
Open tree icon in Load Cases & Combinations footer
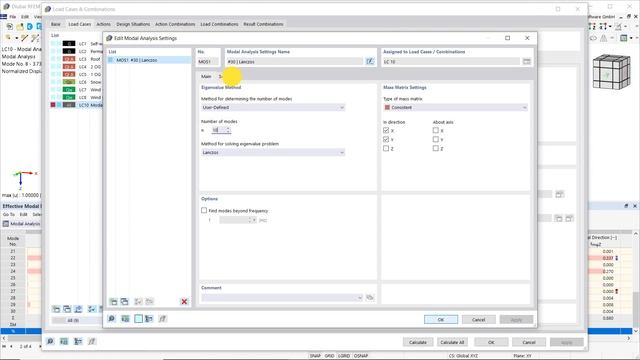(x=78, y=341)
